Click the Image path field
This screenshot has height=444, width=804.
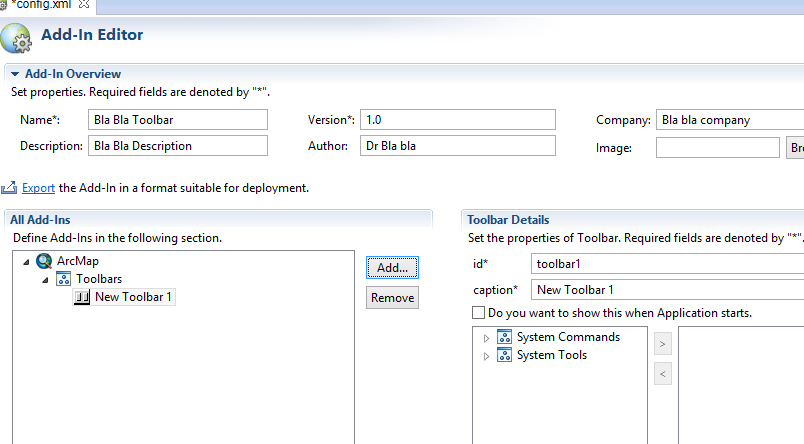click(x=718, y=148)
